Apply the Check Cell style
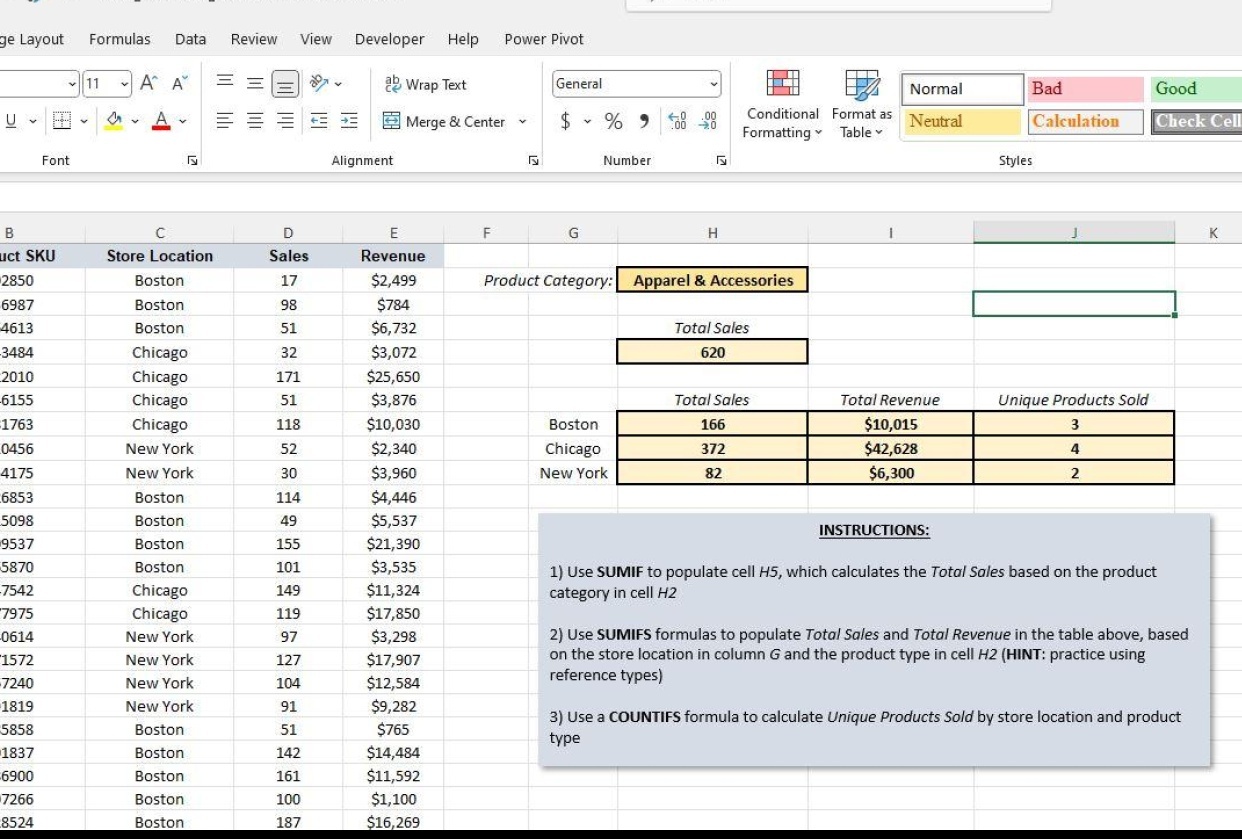The image size is (1242, 839). [1196, 121]
